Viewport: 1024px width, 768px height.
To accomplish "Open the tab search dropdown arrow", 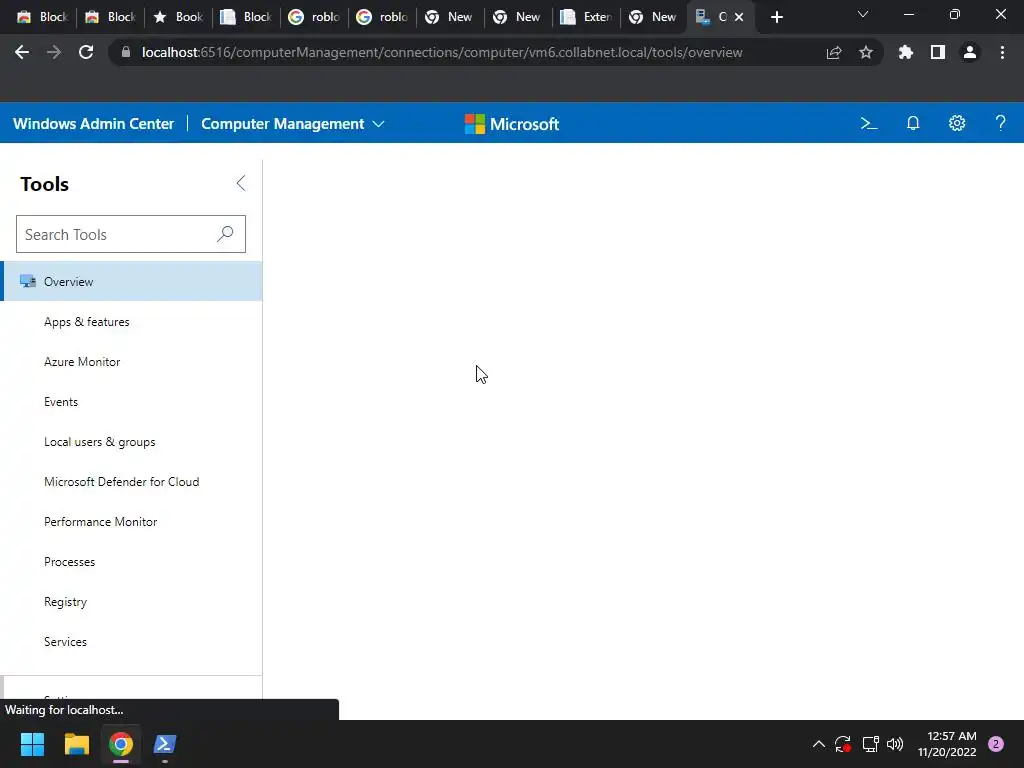I will [863, 14].
